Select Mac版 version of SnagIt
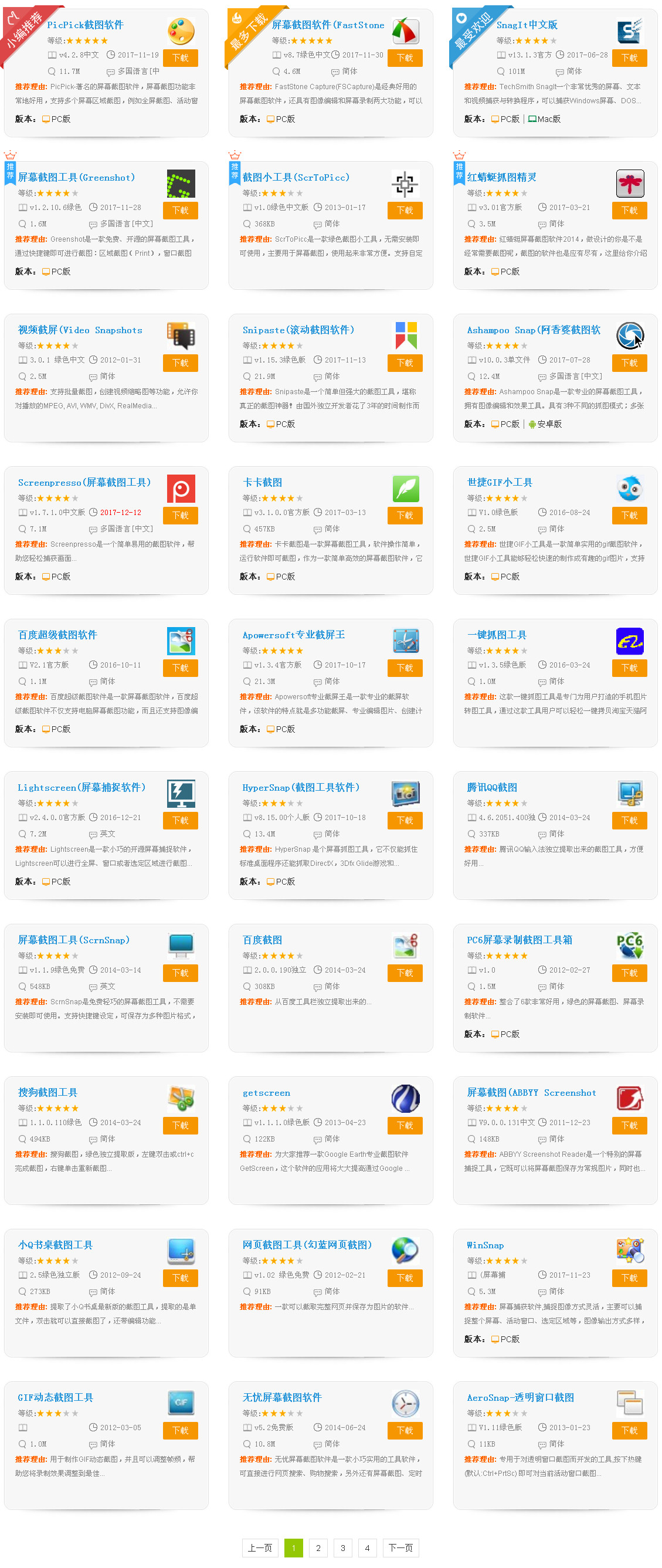 (544, 119)
